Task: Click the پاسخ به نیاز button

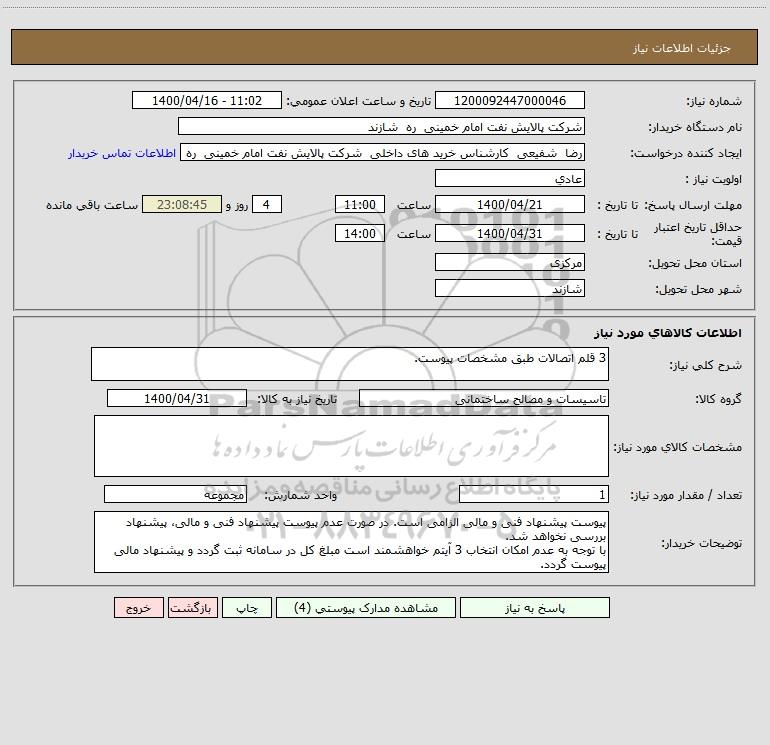Action: [x=535, y=607]
